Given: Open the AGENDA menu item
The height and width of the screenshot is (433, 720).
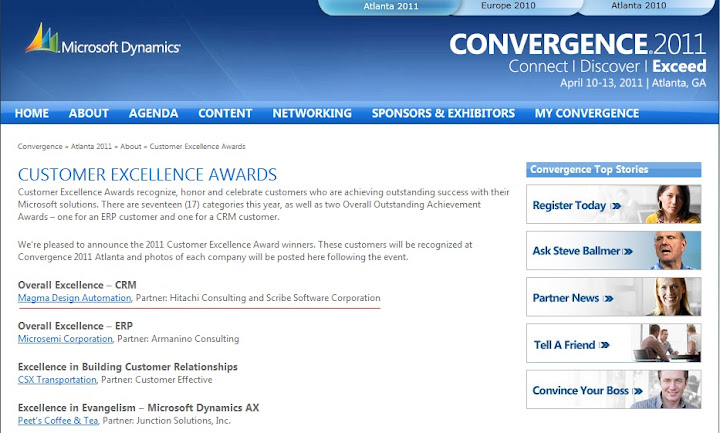Looking at the screenshot, I should tap(153, 113).
